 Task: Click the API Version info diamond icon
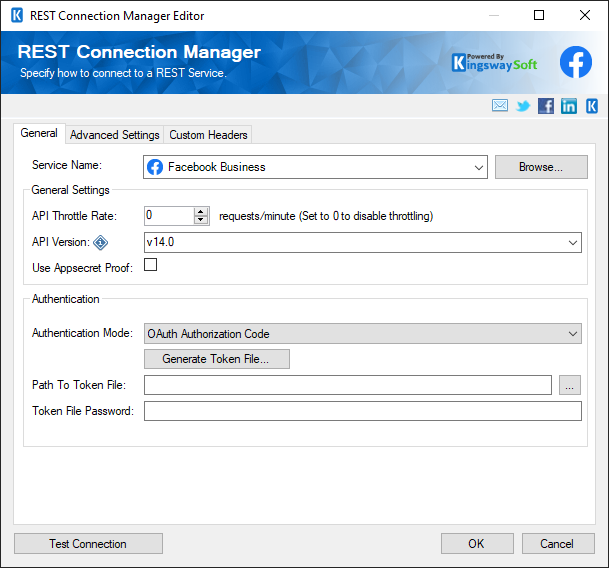click(x=101, y=242)
